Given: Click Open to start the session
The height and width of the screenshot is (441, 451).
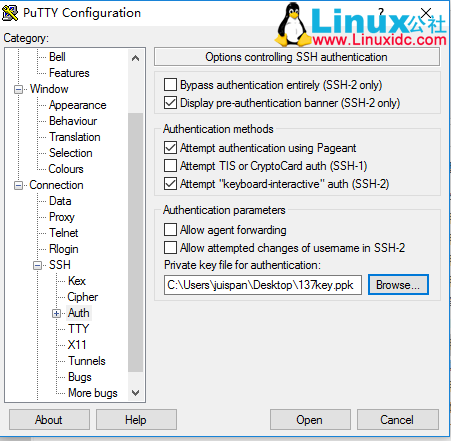Looking at the screenshot, I should pos(310,420).
